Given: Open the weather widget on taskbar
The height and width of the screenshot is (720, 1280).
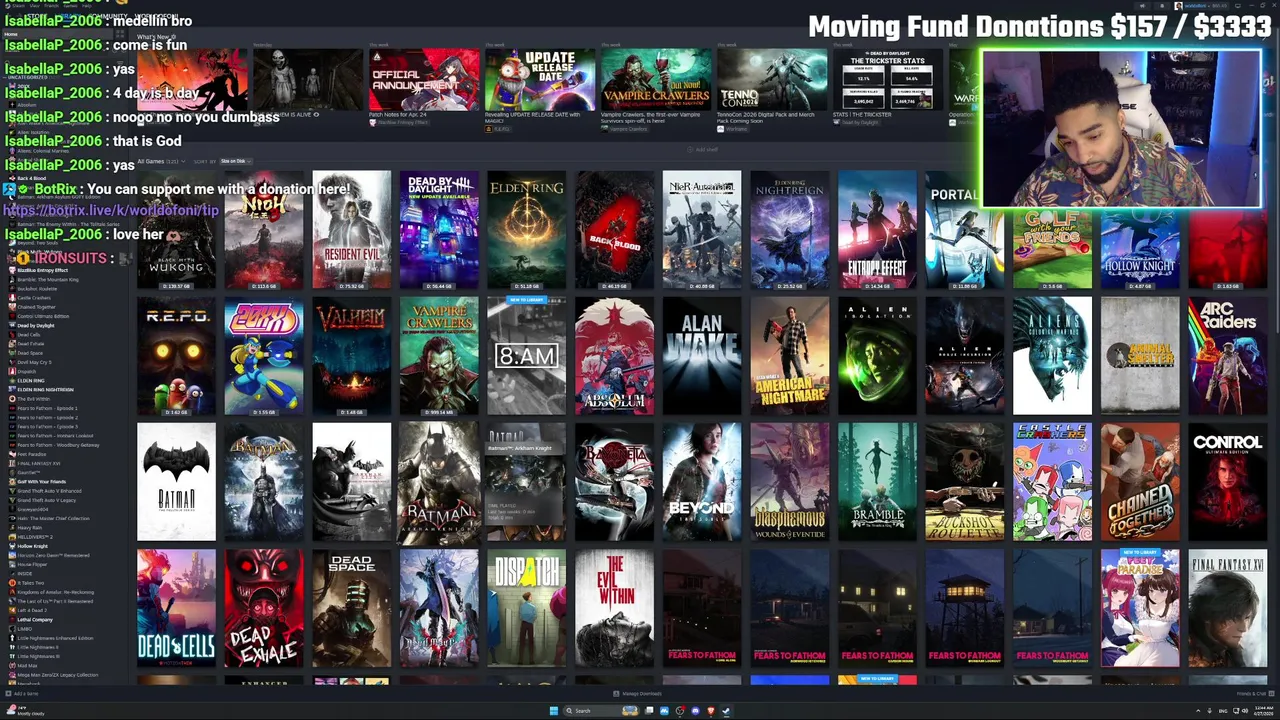Looking at the screenshot, I should 24,711.
